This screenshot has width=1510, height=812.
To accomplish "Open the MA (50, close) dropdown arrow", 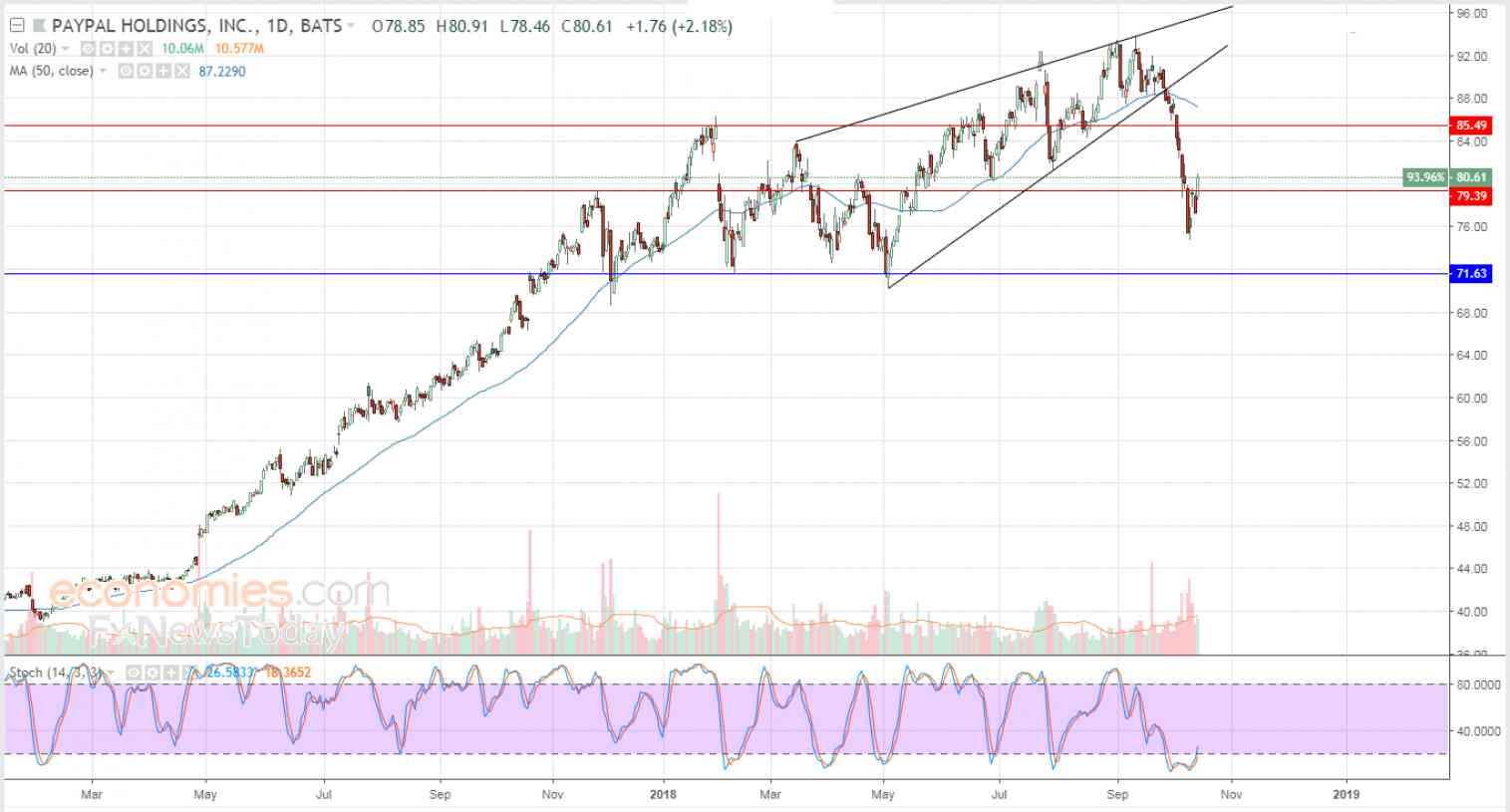I will [x=103, y=71].
